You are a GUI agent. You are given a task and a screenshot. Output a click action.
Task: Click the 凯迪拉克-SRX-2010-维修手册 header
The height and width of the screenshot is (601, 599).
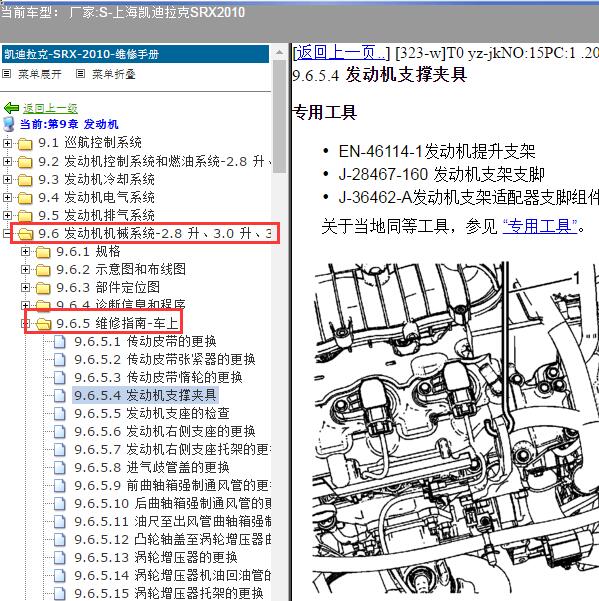[x=135, y=54]
